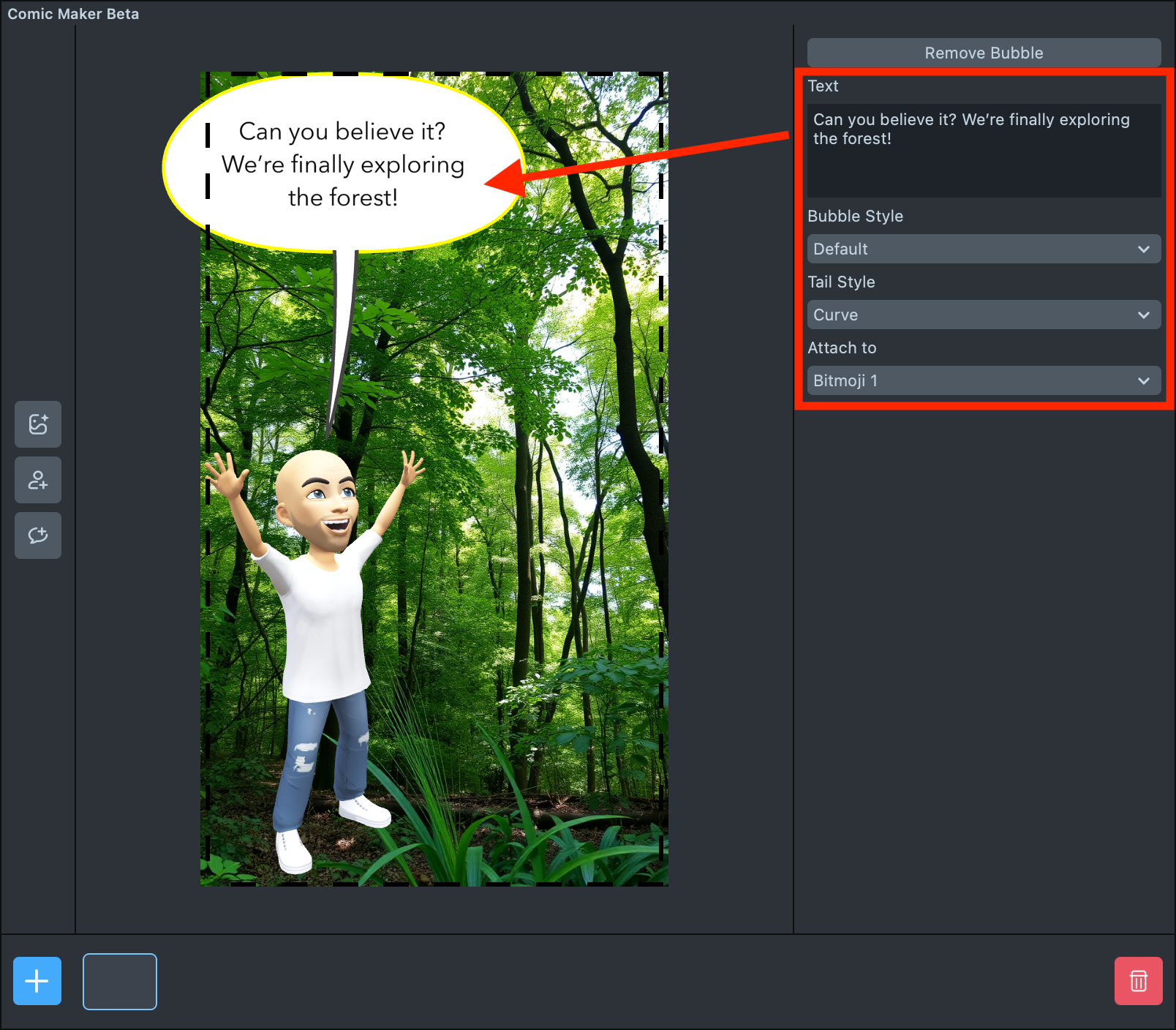Open the Bubble Style dropdown showing Default
This screenshot has height=1030, width=1176.
click(984, 249)
